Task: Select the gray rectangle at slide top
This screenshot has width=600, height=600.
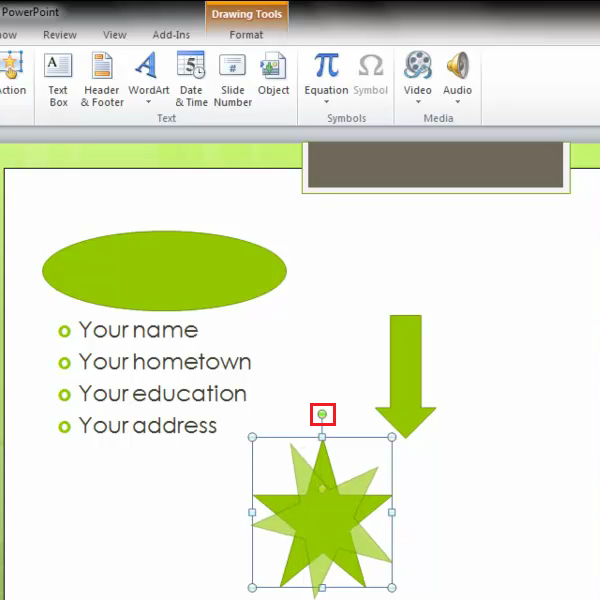Action: (x=435, y=165)
